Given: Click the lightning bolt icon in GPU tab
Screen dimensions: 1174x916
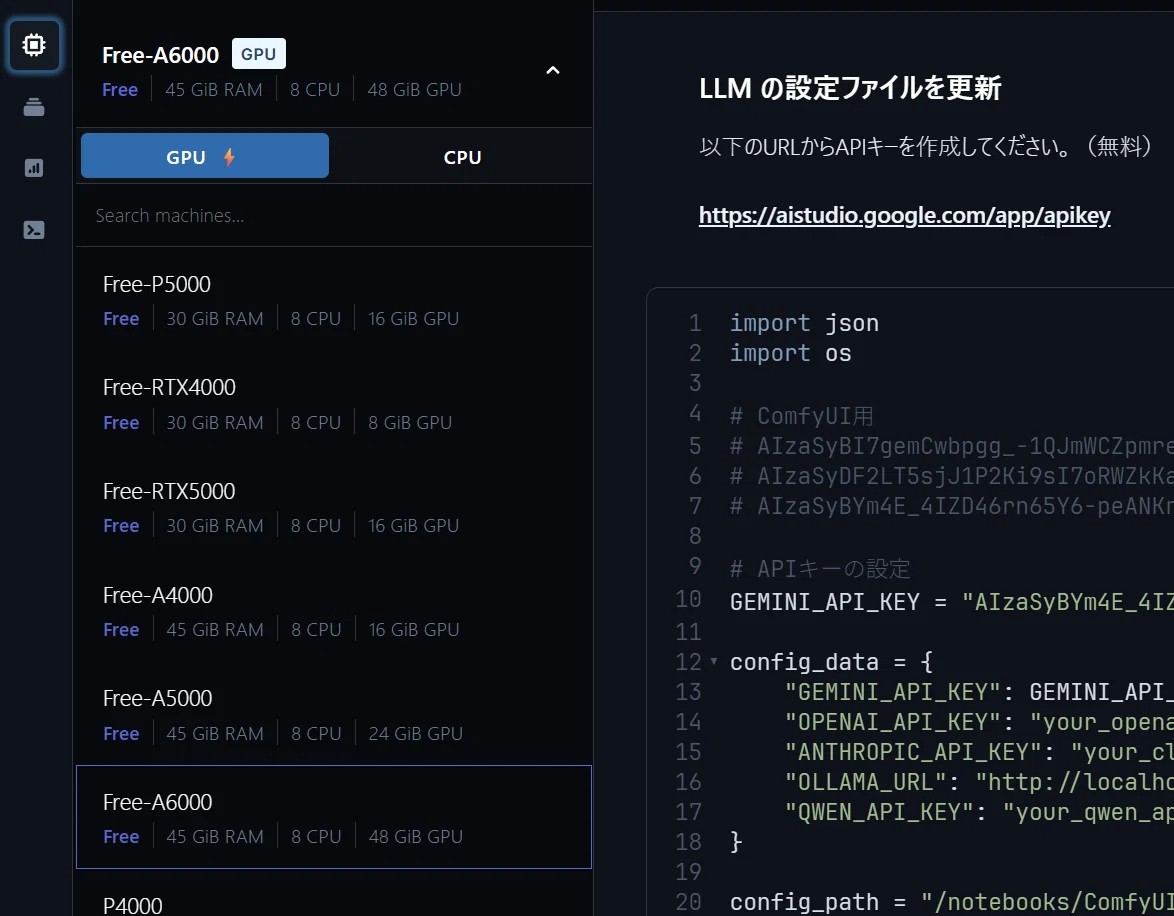Looking at the screenshot, I should point(229,157).
